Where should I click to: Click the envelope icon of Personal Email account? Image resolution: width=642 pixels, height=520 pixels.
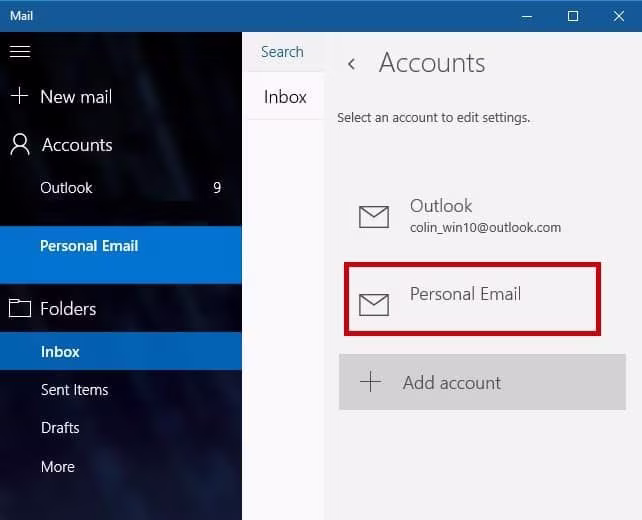374,305
